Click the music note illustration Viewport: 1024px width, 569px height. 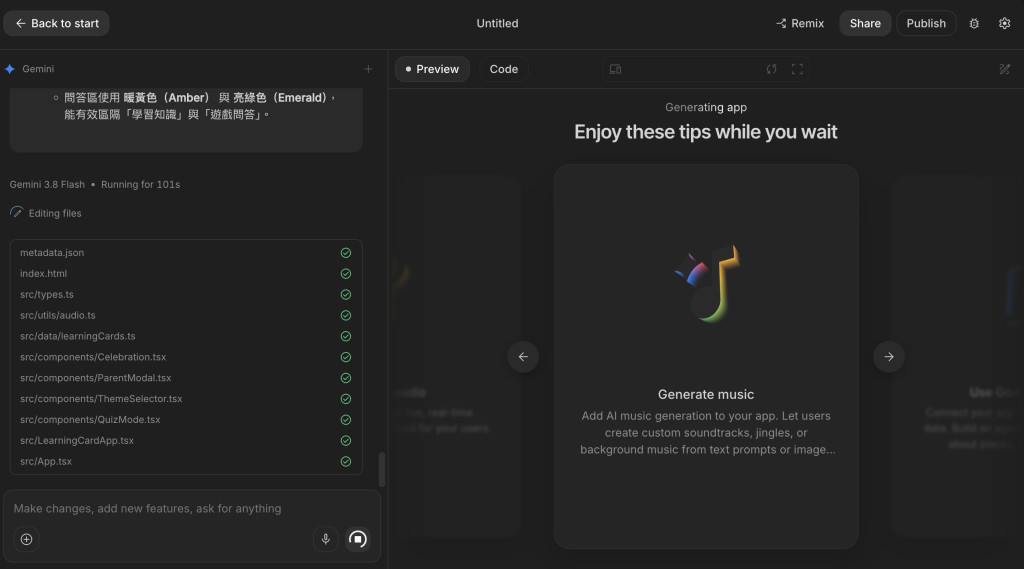coord(707,284)
